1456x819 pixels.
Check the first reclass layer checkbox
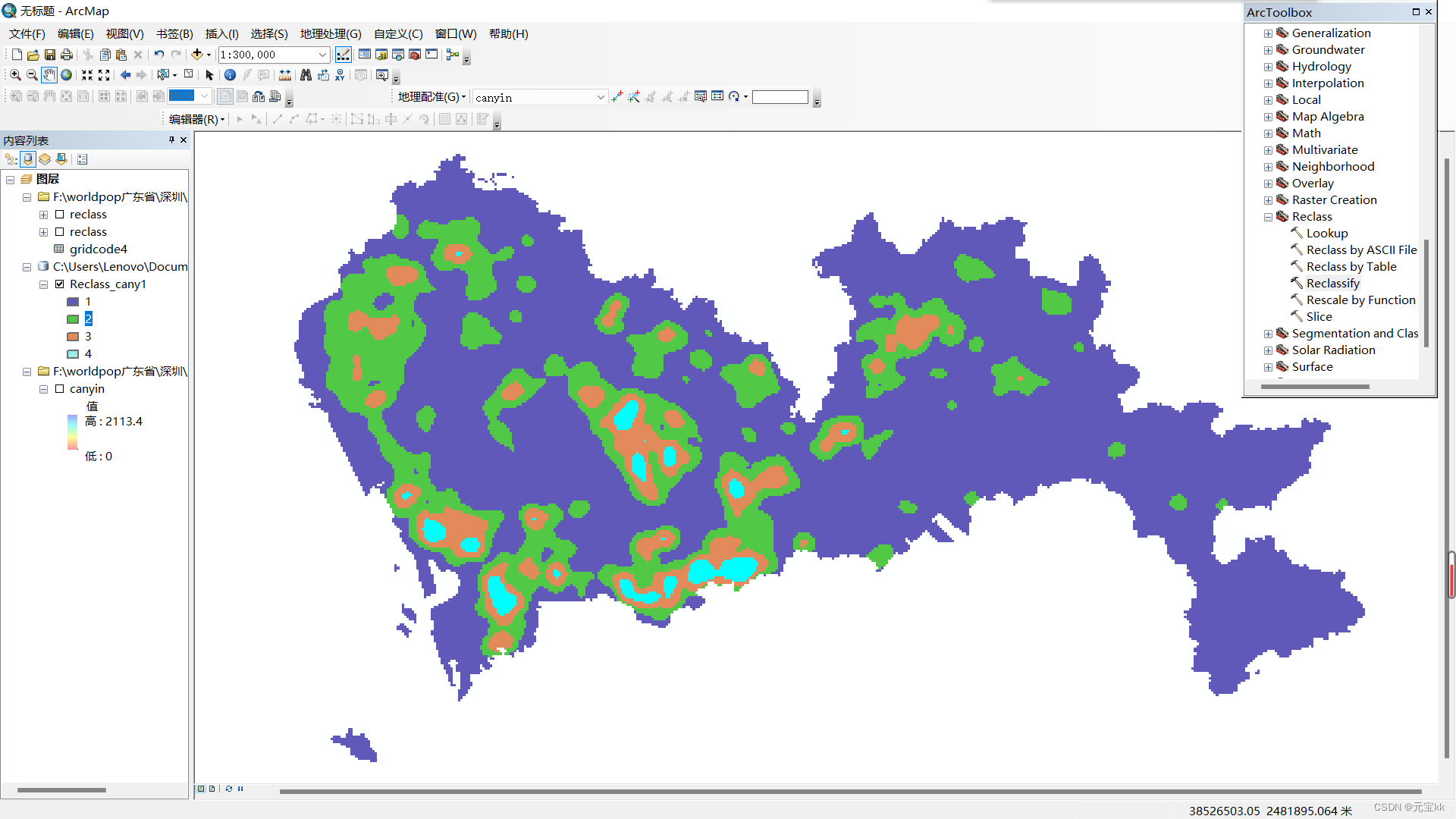click(60, 215)
